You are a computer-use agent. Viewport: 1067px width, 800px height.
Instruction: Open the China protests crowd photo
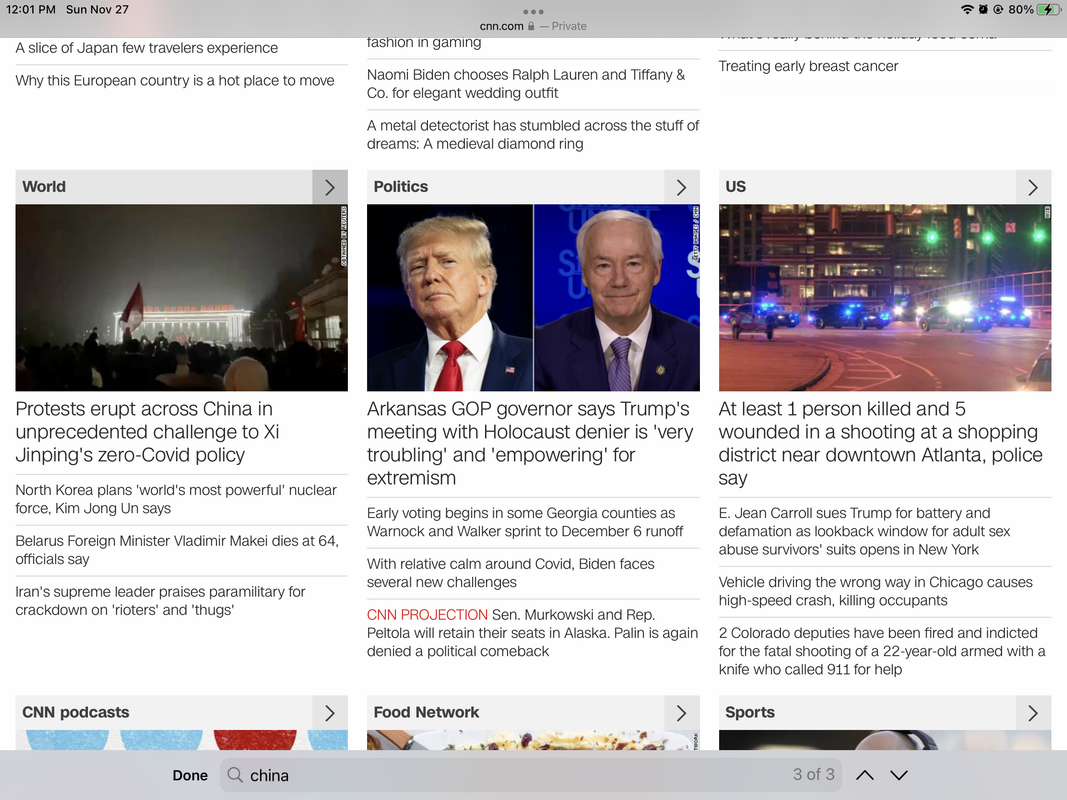point(182,297)
